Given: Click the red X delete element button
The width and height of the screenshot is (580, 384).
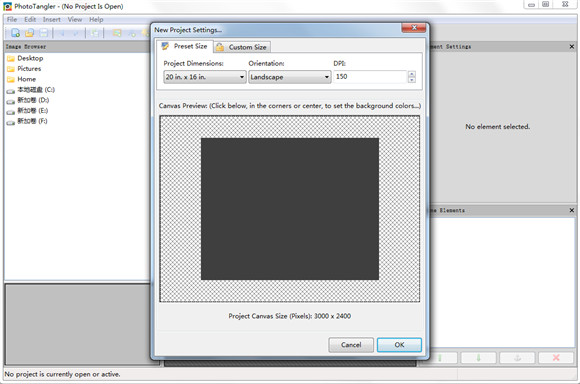Looking at the screenshot, I should pos(556,358).
